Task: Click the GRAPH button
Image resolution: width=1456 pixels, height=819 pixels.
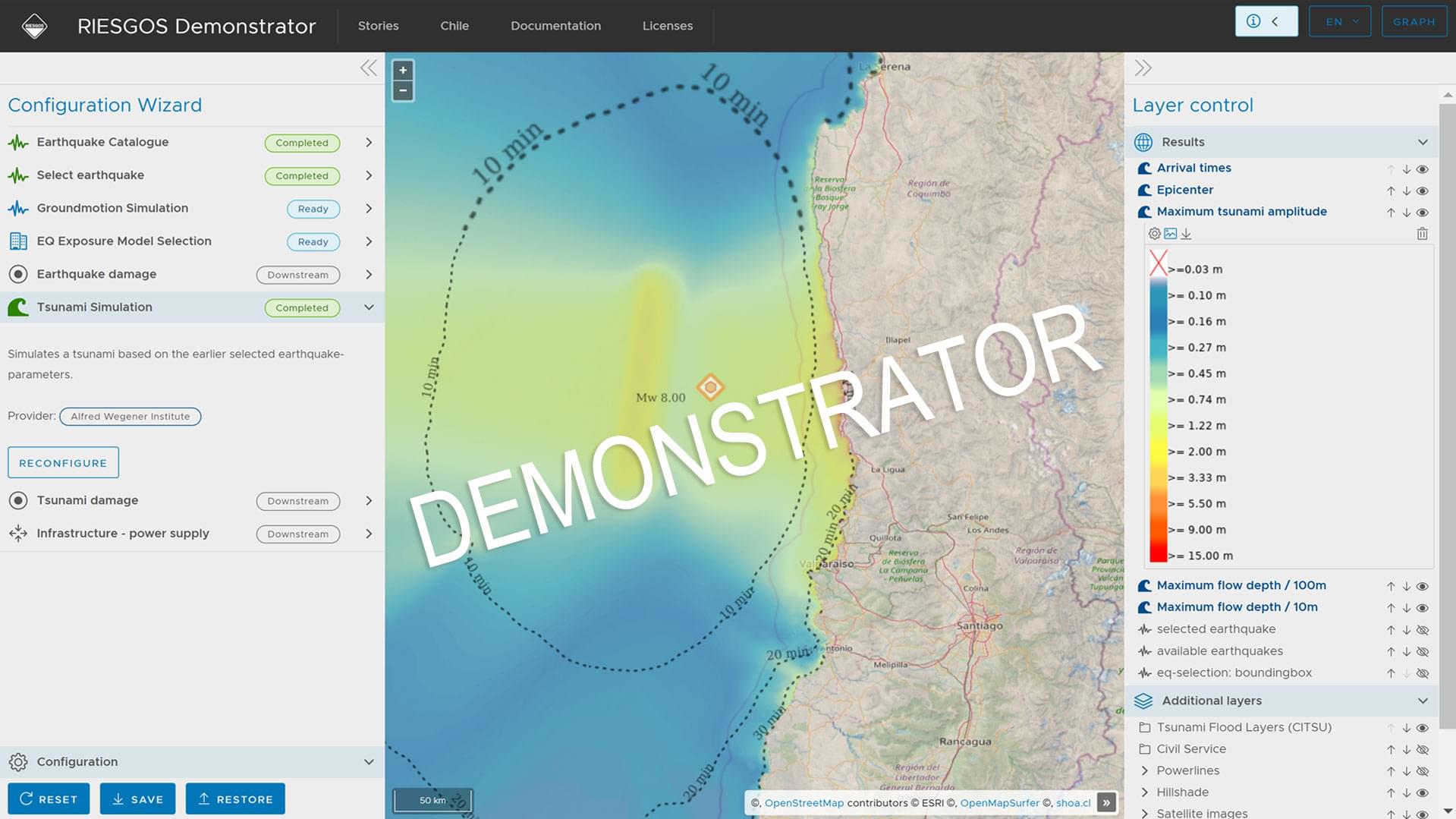Action: tap(1414, 21)
